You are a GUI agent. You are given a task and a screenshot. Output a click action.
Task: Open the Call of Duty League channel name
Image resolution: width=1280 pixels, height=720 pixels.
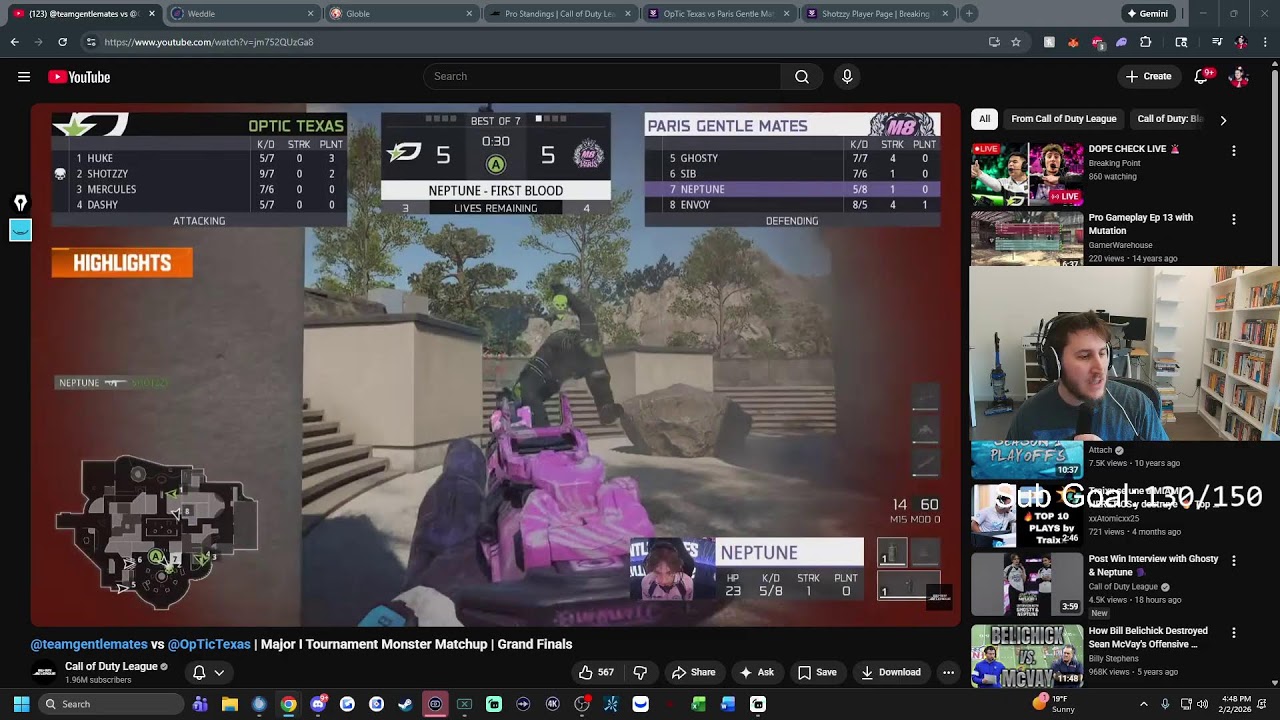(111, 667)
